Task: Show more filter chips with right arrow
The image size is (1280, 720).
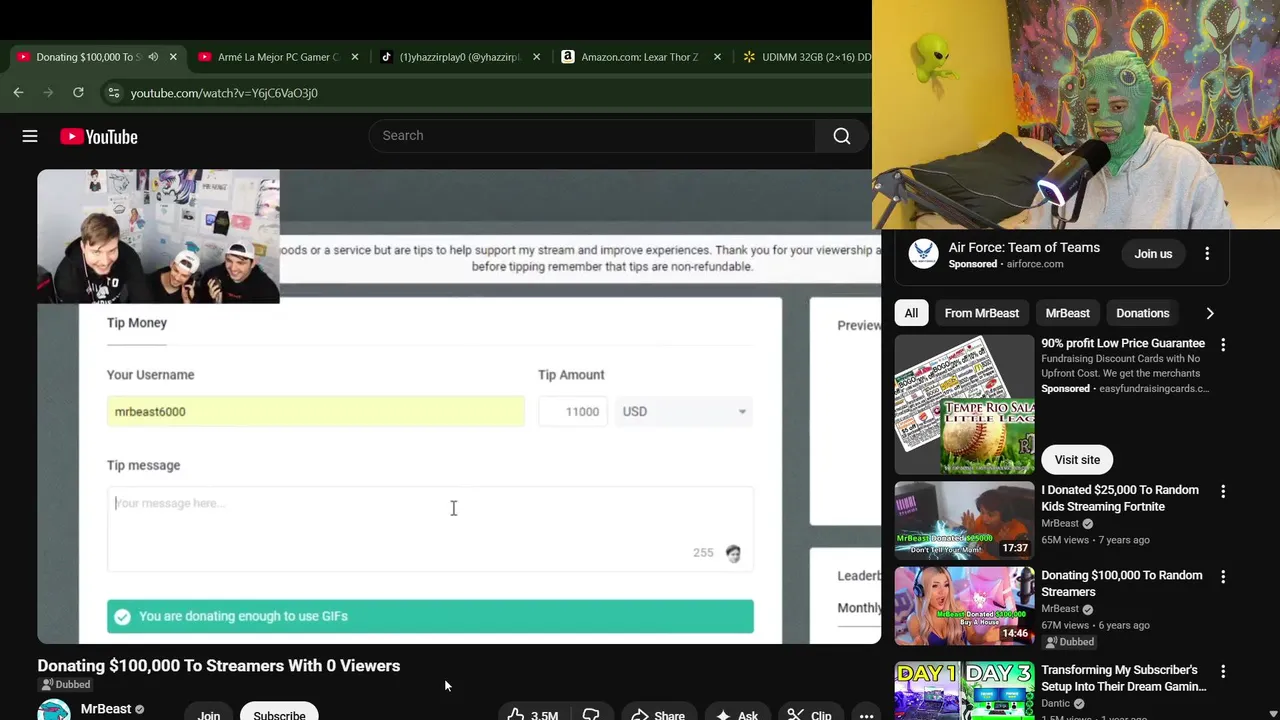Action: click(1209, 313)
